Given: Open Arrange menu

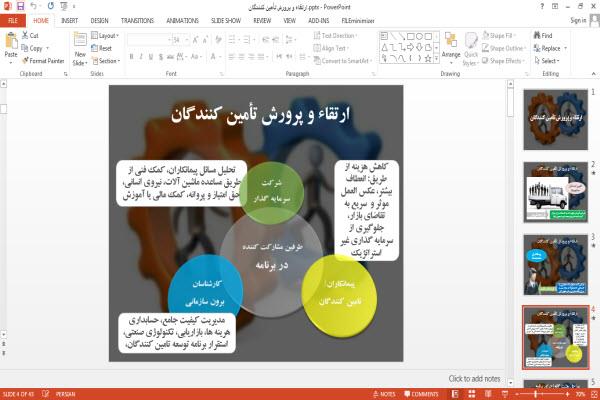Looking at the screenshot, I should pos(451,49).
